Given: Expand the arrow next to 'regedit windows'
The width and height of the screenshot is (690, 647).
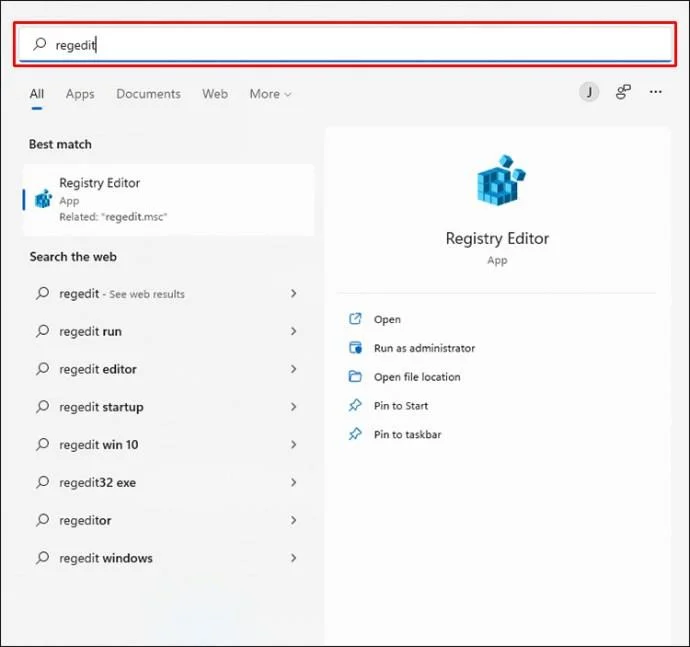Looking at the screenshot, I should click(294, 558).
